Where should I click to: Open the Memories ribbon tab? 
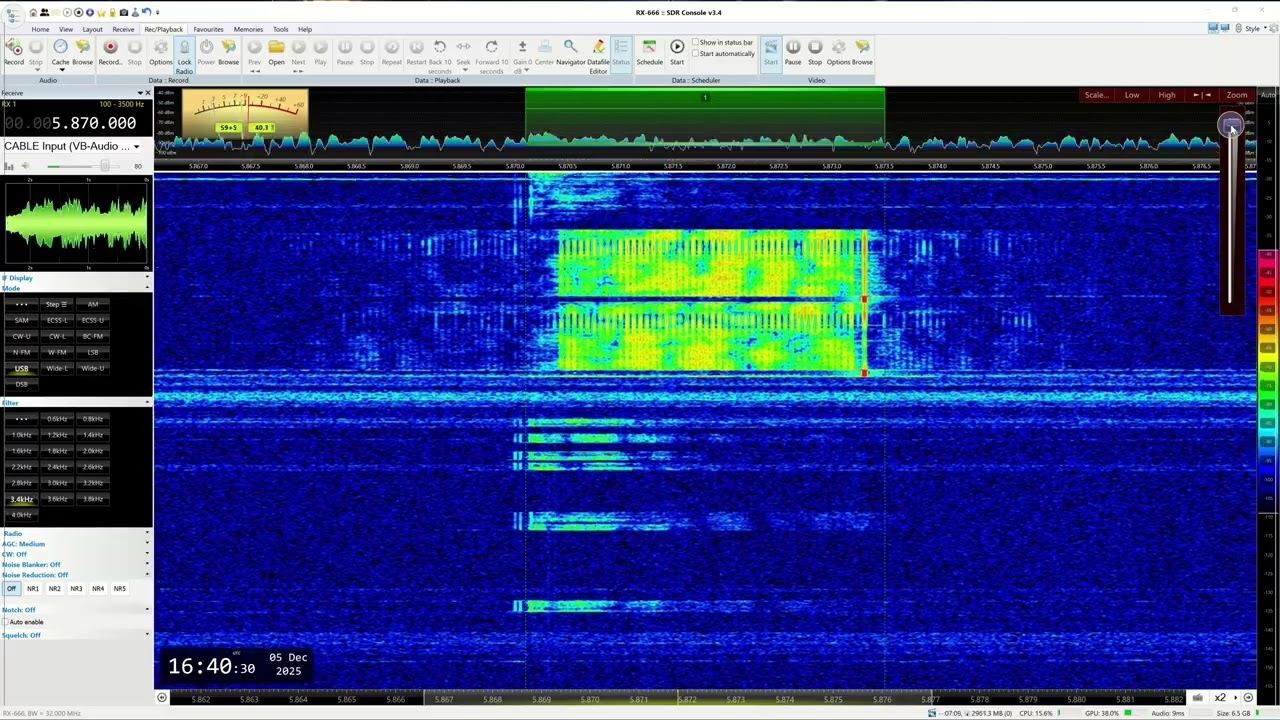[248, 29]
